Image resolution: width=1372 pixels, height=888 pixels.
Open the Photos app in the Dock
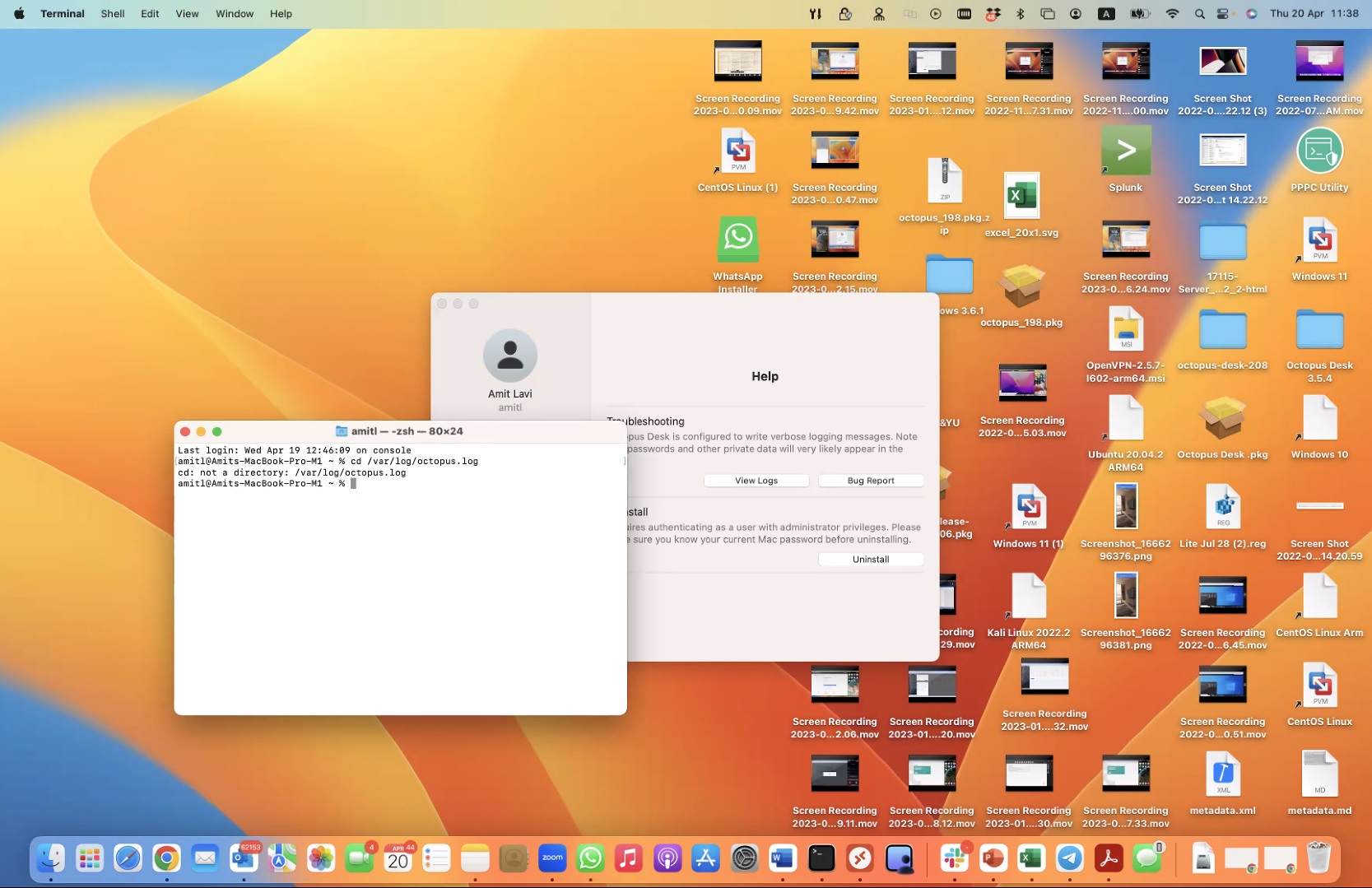click(321, 859)
